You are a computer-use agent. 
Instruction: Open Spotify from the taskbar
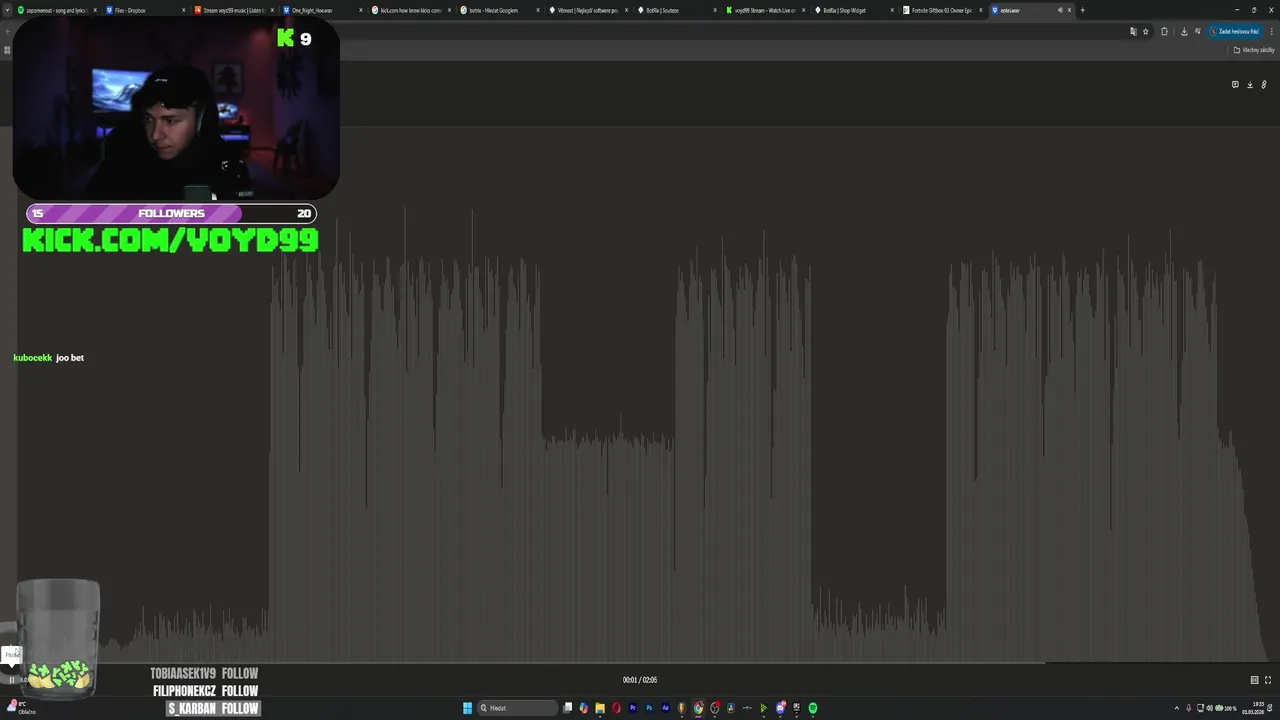tap(813, 708)
